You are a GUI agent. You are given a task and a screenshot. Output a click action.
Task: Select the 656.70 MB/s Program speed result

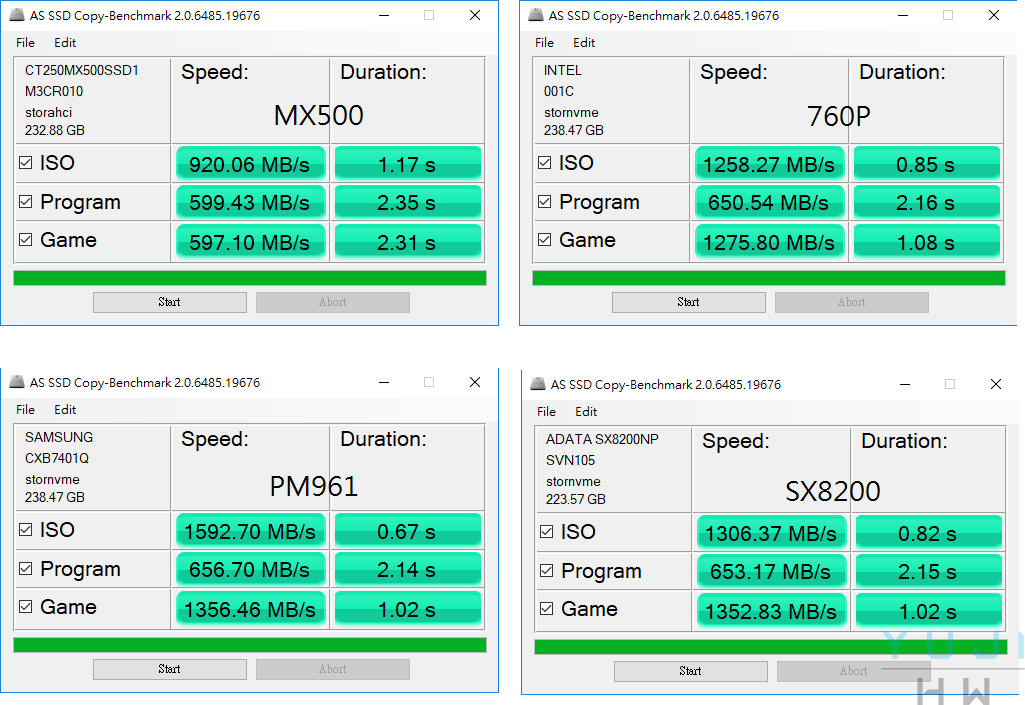tap(250, 569)
